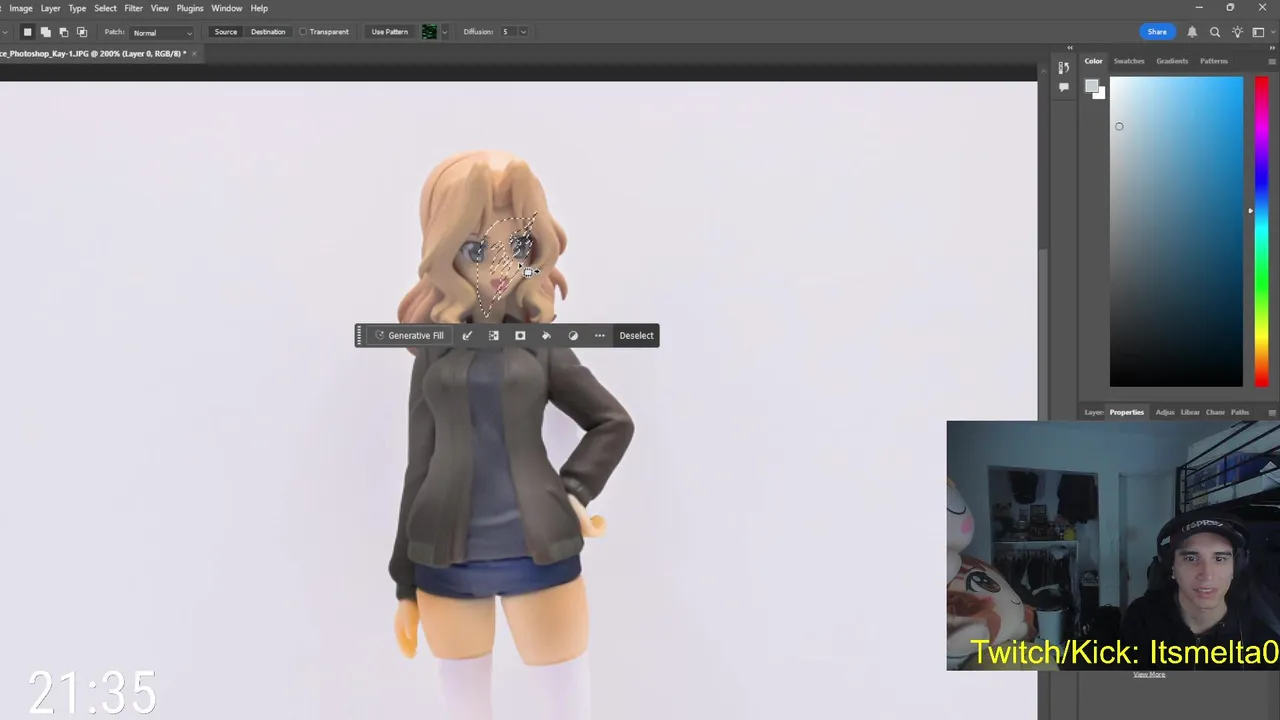Switch to the Paths tab
The image size is (1280, 720).
(1240, 412)
